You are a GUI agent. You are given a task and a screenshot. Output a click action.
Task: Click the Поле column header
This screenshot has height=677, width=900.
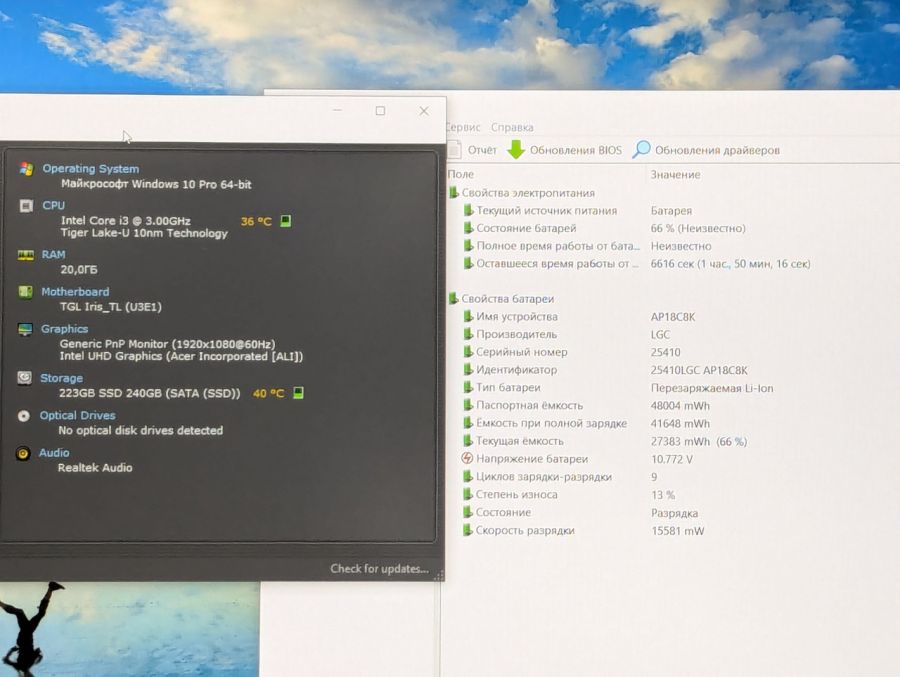click(x=460, y=174)
